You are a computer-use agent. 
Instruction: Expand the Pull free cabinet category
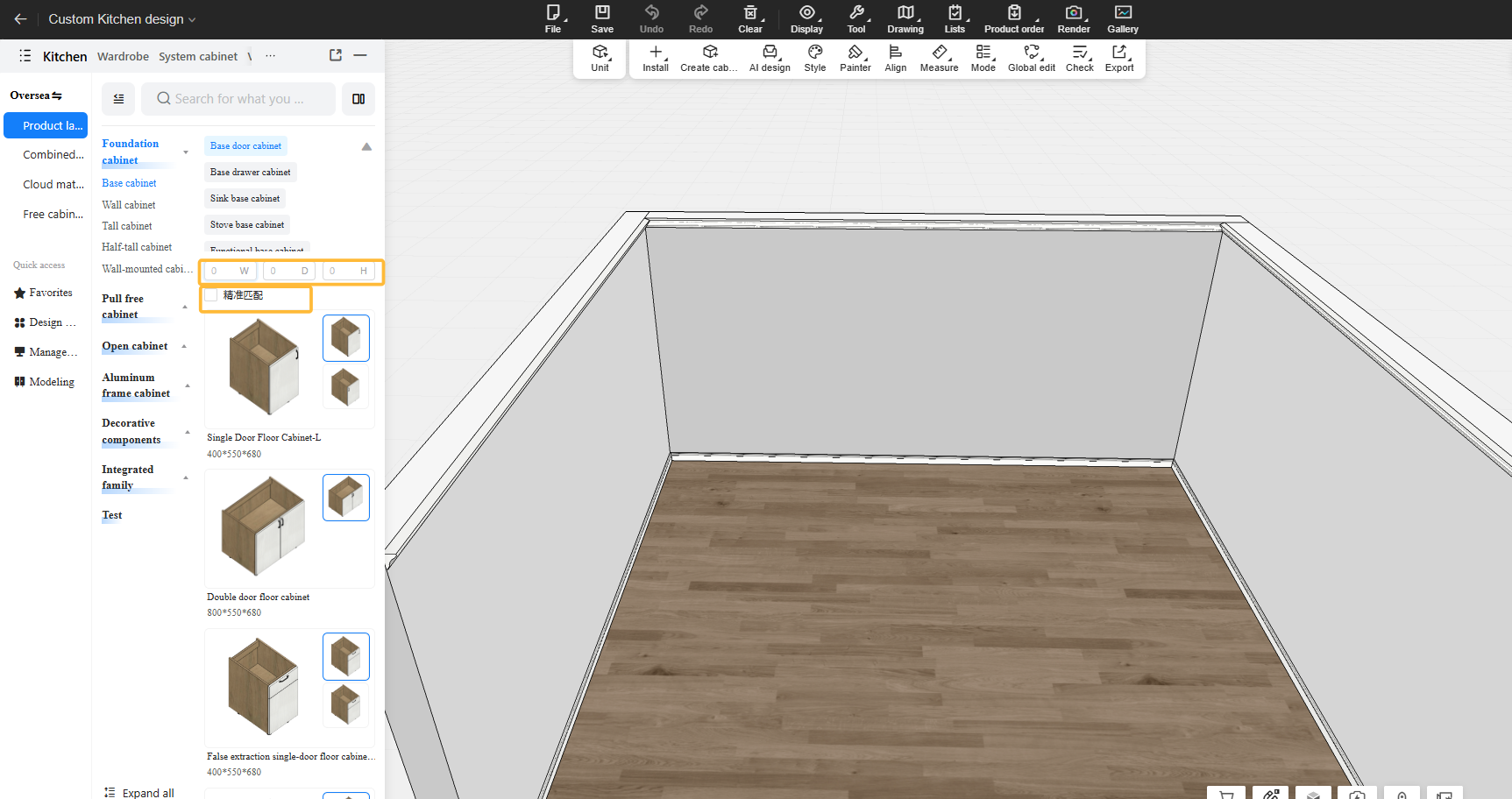coord(185,307)
